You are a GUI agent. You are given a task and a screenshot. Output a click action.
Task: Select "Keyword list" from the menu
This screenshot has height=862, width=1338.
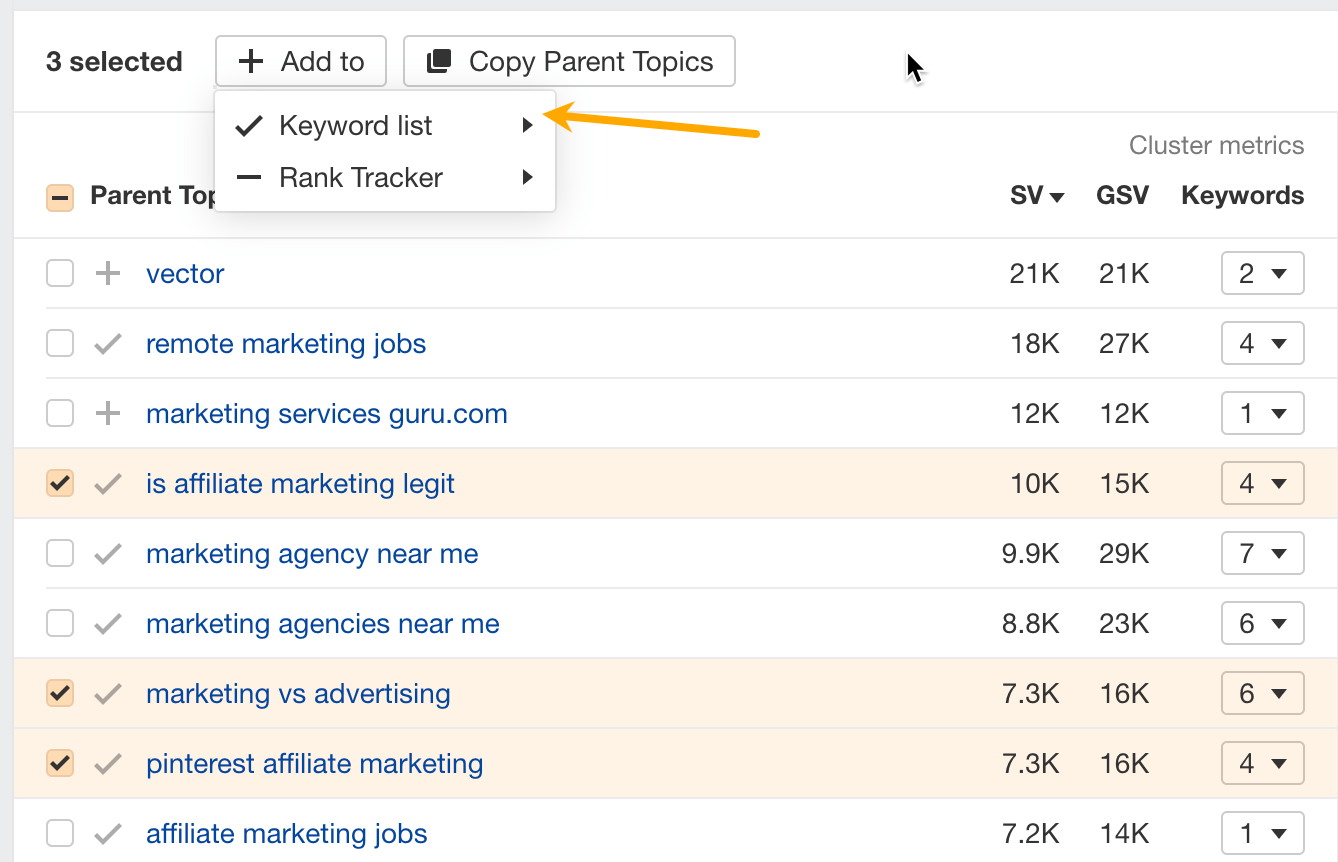point(355,125)
